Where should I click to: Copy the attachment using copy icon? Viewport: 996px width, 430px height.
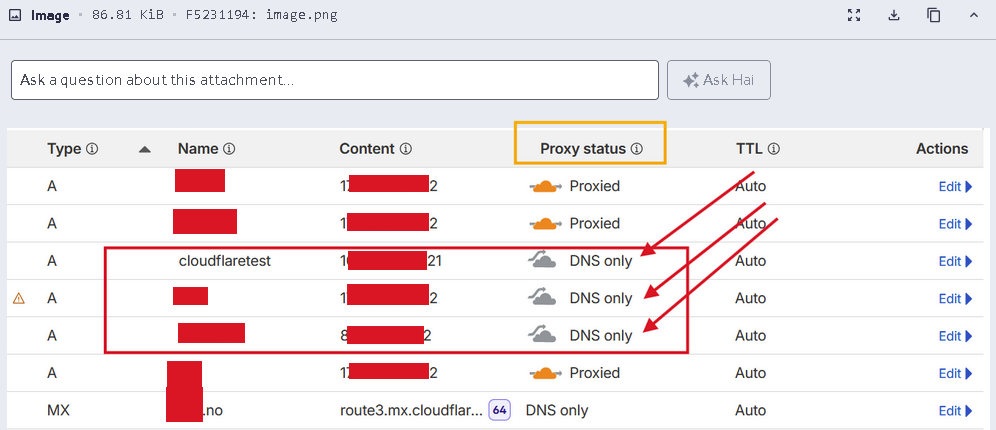pos(933,15)
